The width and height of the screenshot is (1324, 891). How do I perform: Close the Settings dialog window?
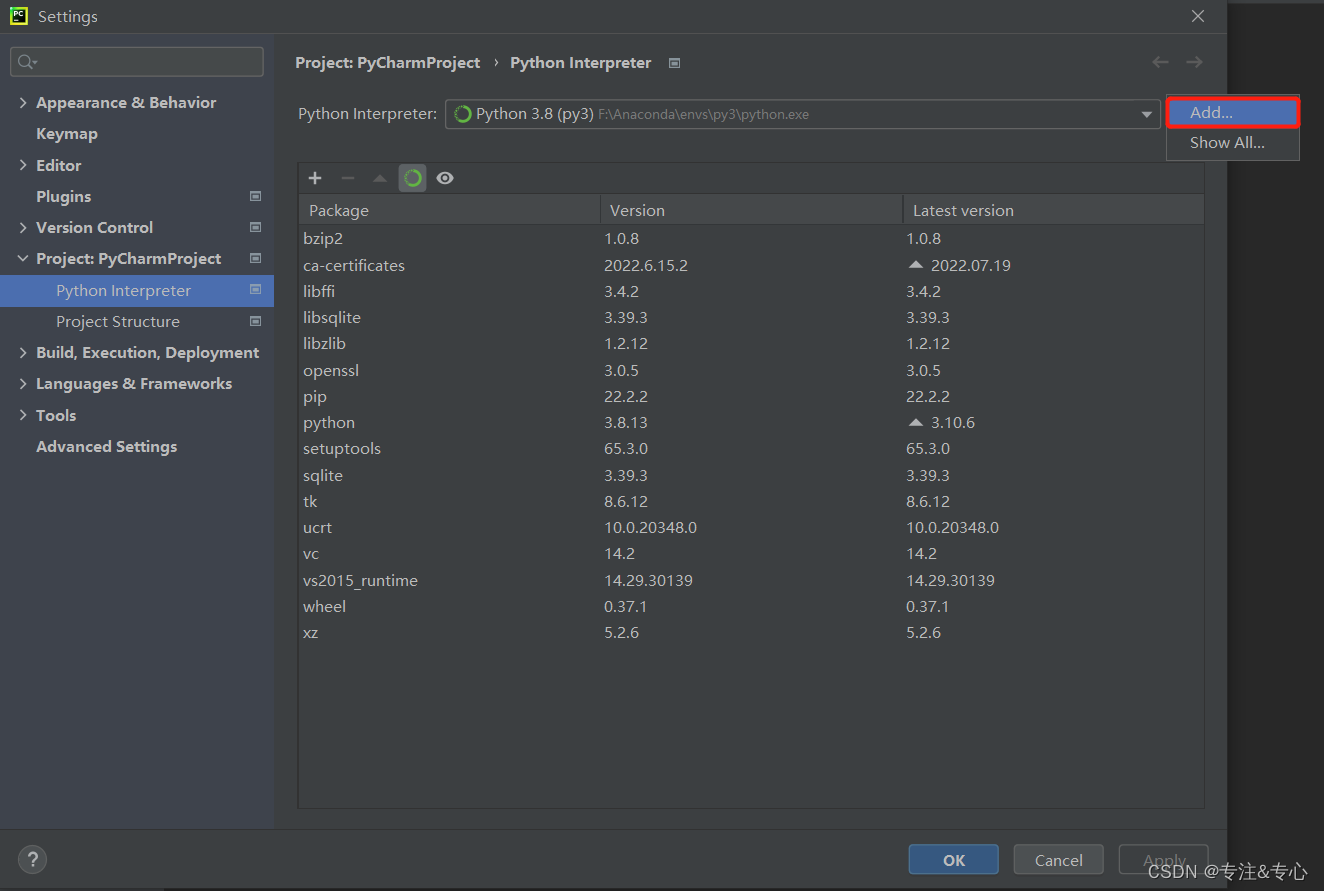pos(1198,16)
